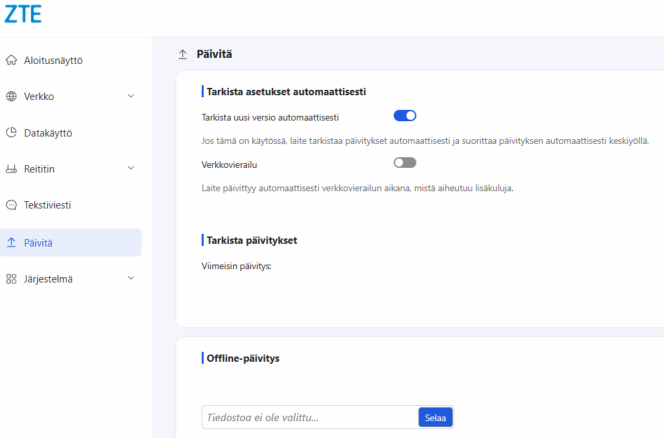
Task: Click the router icon beside Reititin
Action: [x=11, y=169]
